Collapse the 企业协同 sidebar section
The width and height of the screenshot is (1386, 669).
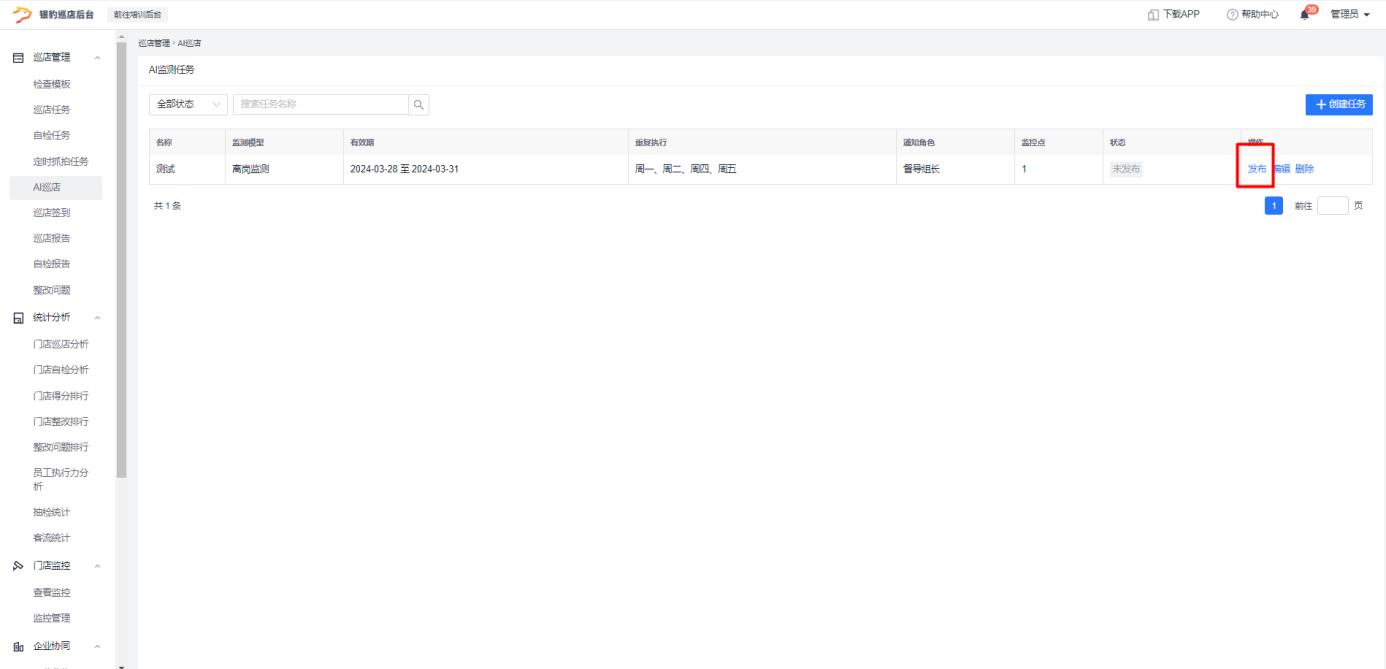tap(97, 646)
